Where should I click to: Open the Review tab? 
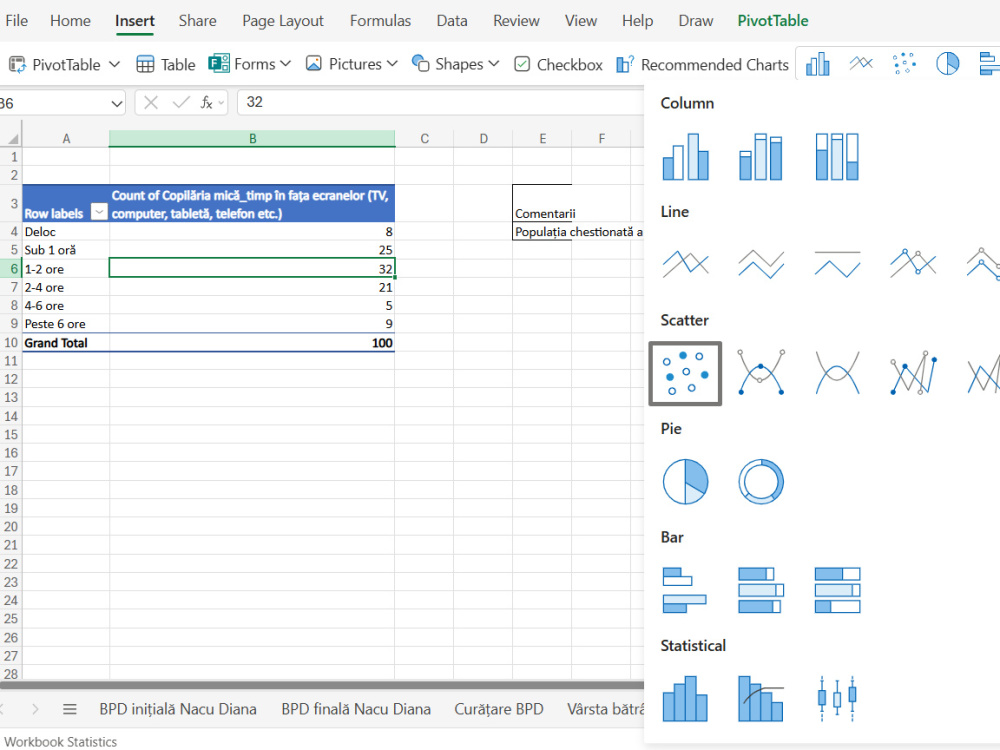(516, 20)
